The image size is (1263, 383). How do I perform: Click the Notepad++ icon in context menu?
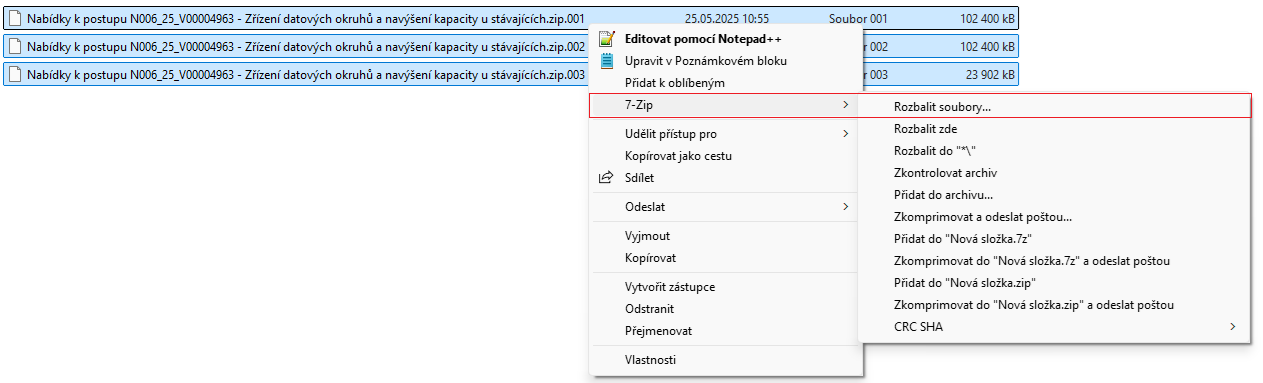pyautogui.click(x=605, y=39)
